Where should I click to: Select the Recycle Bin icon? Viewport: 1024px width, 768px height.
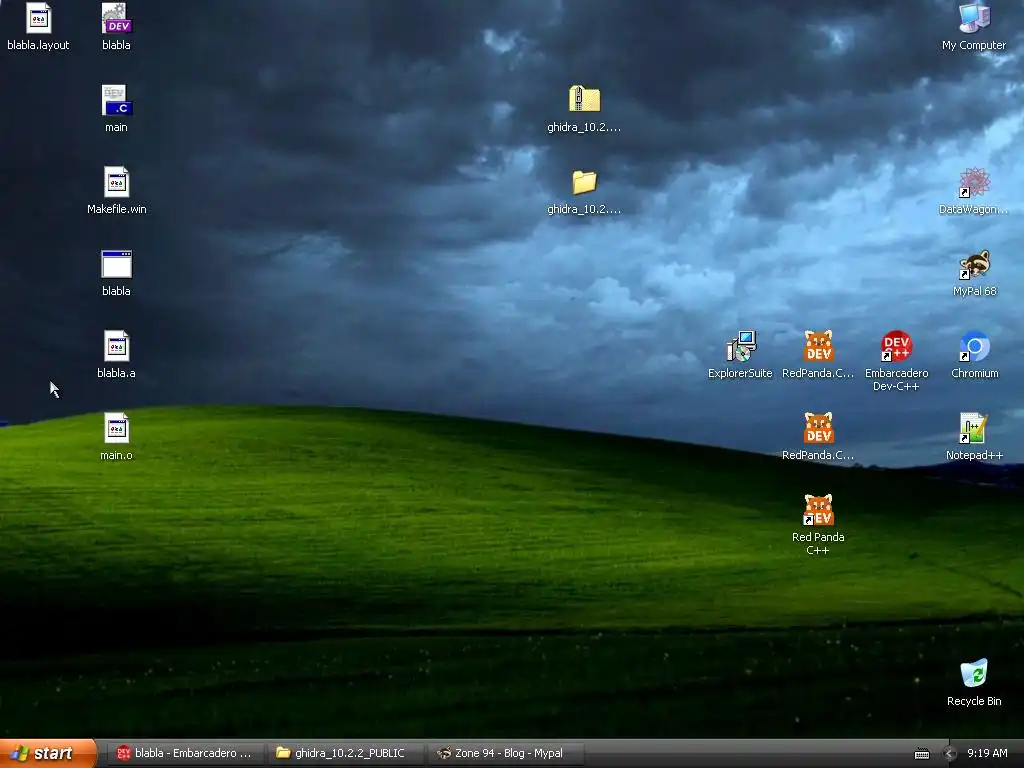(x=974, y=674)
